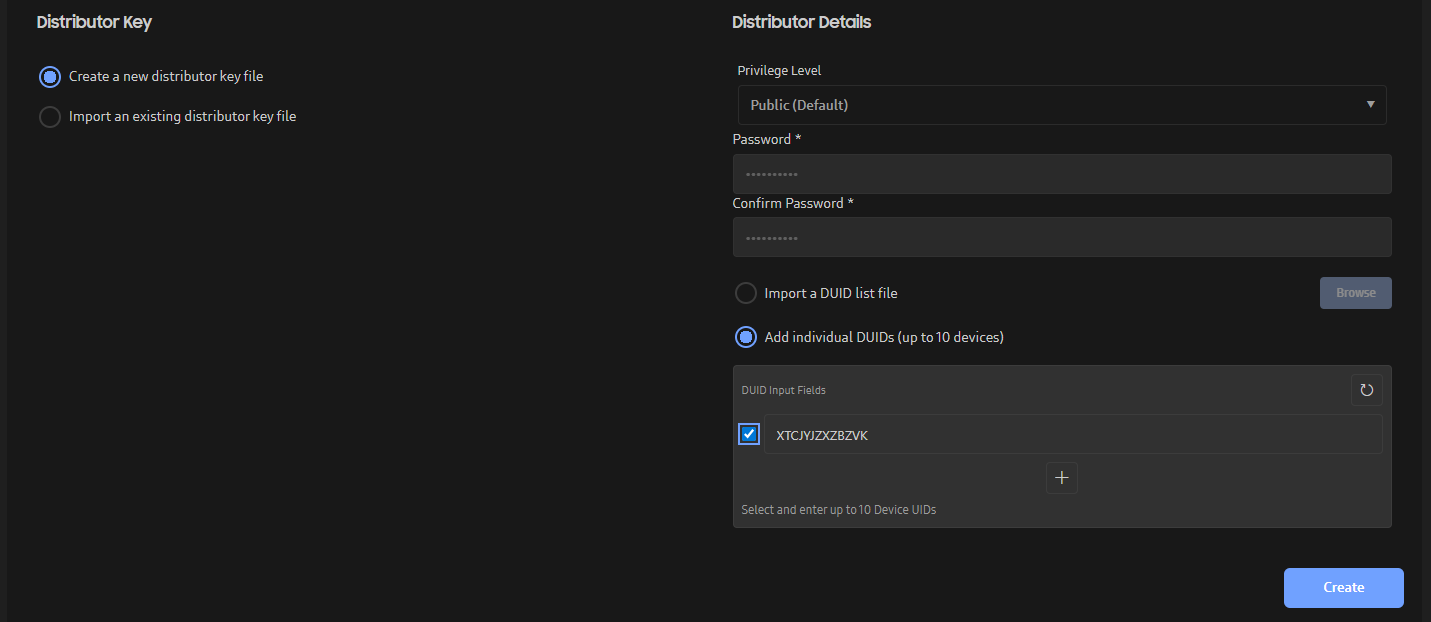Click the 'Select and enter up to 10 Device UIDs' hint

(838, 510)
